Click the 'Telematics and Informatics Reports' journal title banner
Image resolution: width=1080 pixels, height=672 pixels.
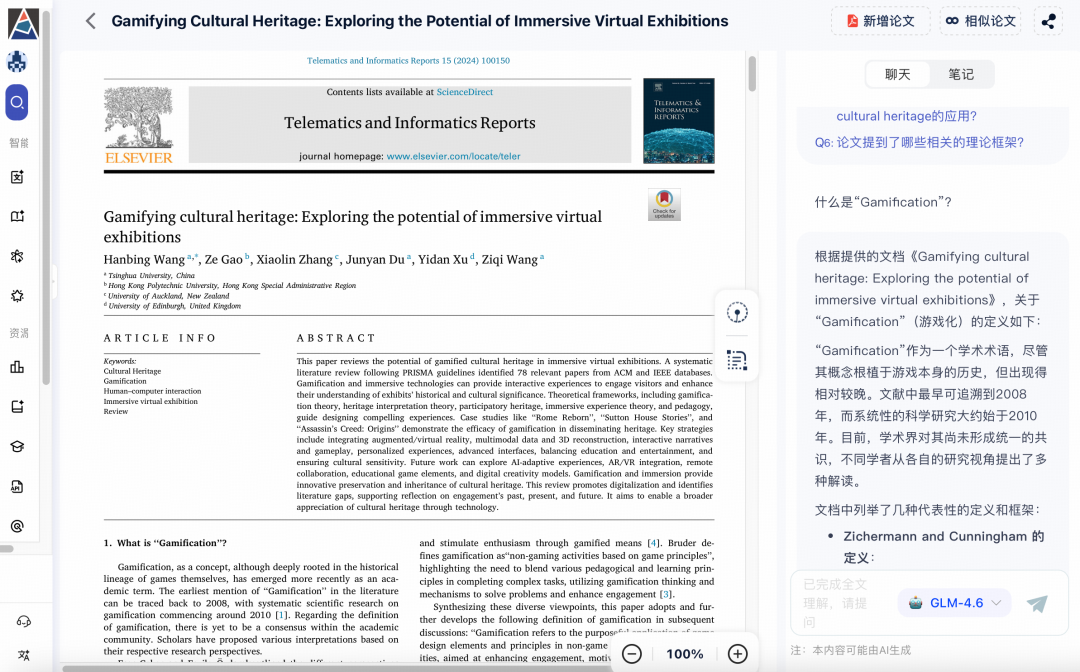point(410,123)
